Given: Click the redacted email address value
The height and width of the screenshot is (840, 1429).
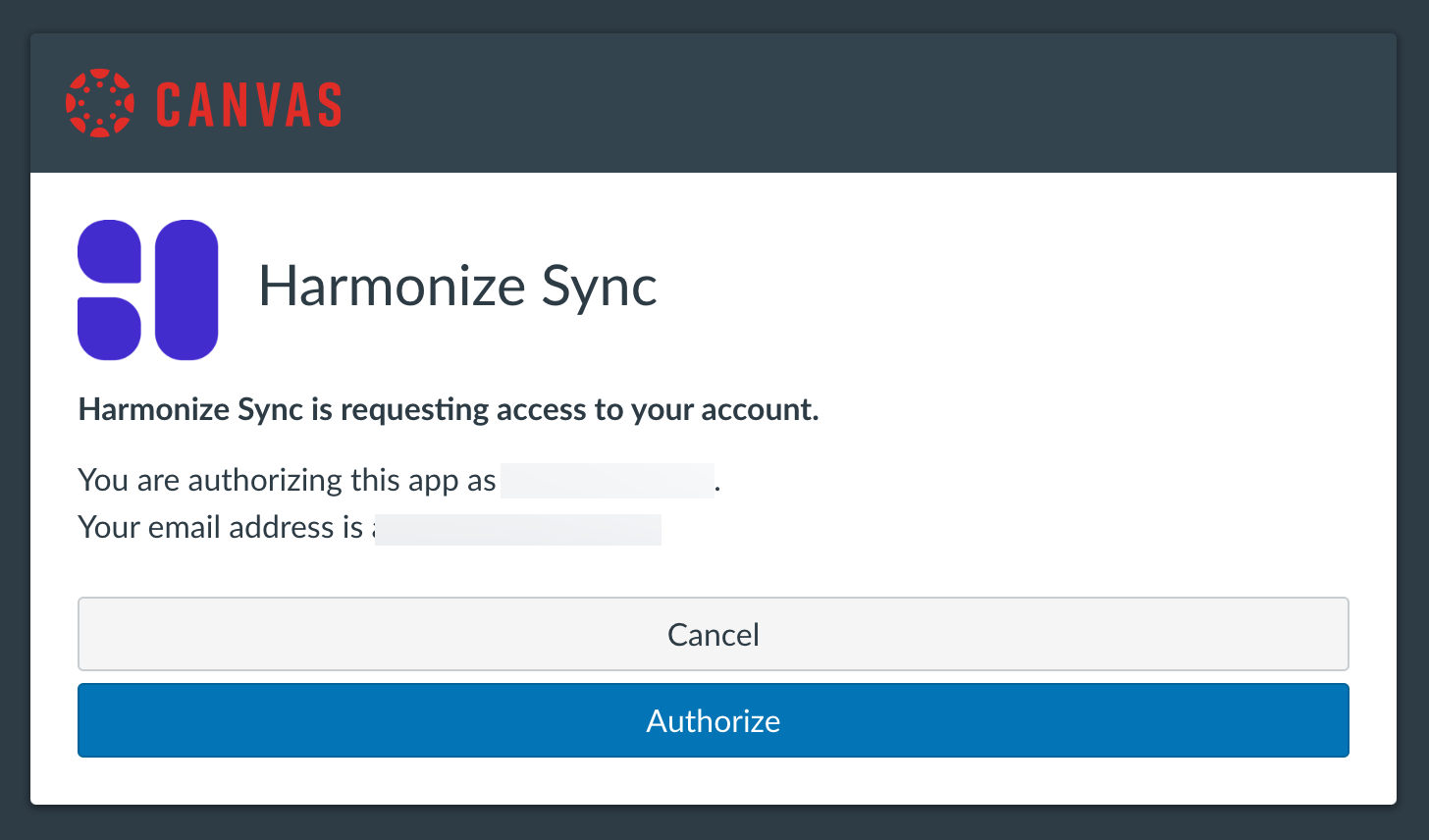Looking at the screenshot, I should 517,529.
